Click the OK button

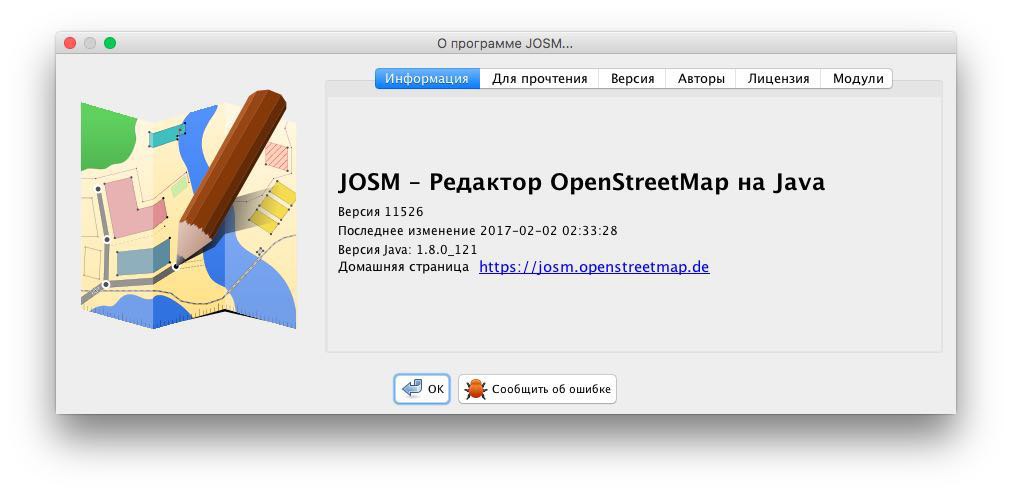pos(422,389)
